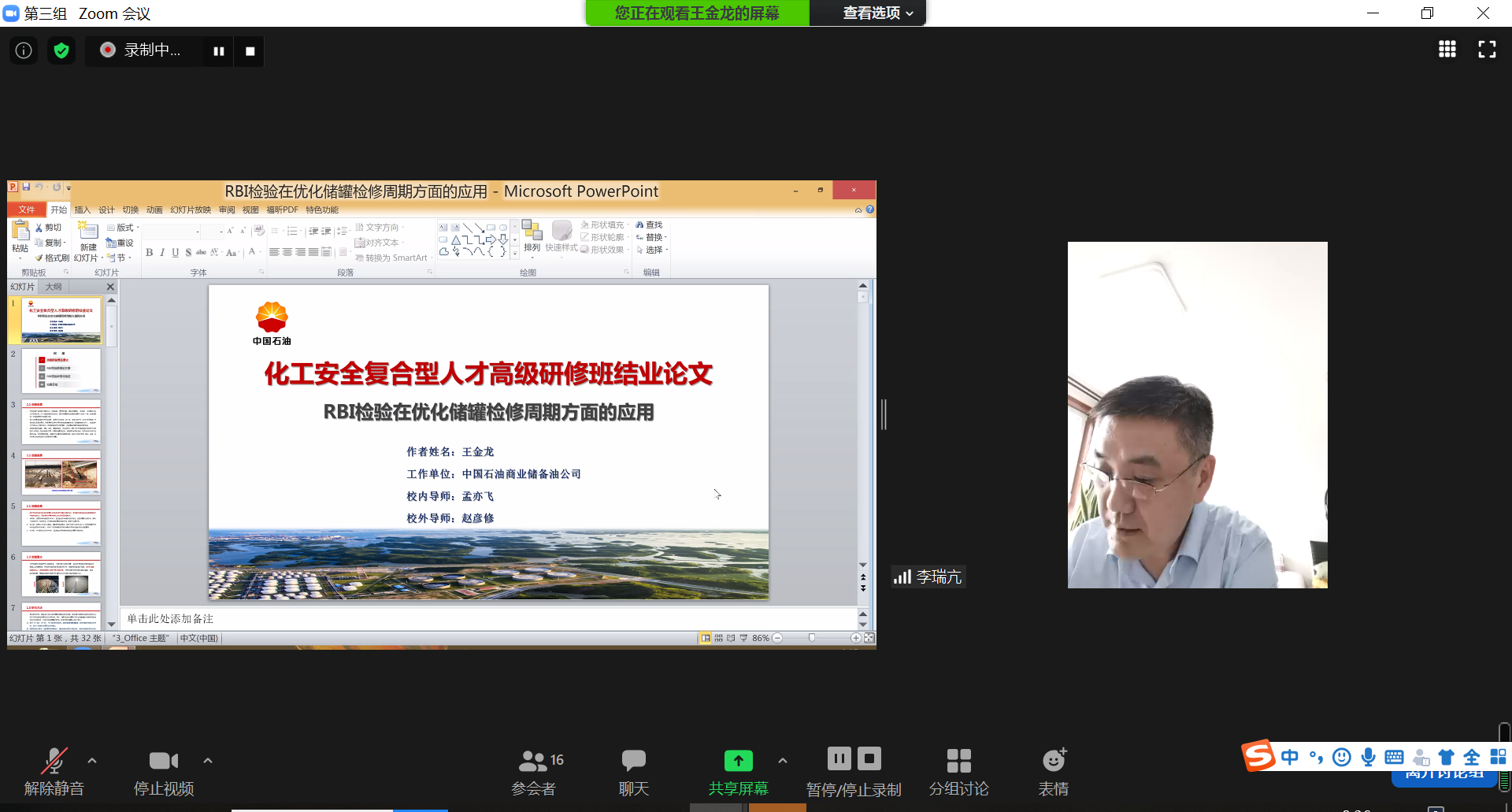This screenshot has height=812, width=1512.
Task: Open breakout rooms (分组讨论)
Action: [x=958, y=771]
